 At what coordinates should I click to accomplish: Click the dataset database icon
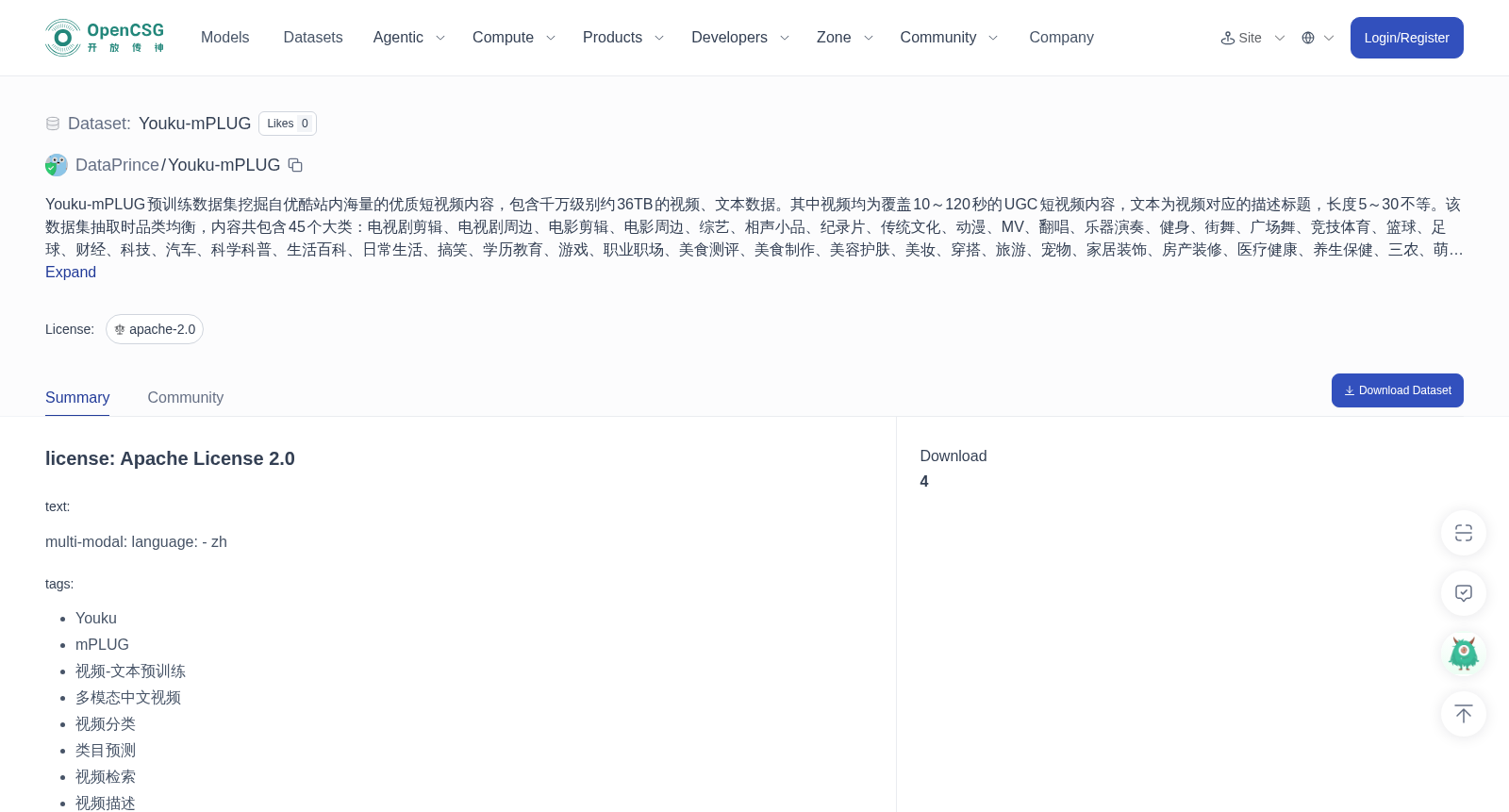click(53, 124)
